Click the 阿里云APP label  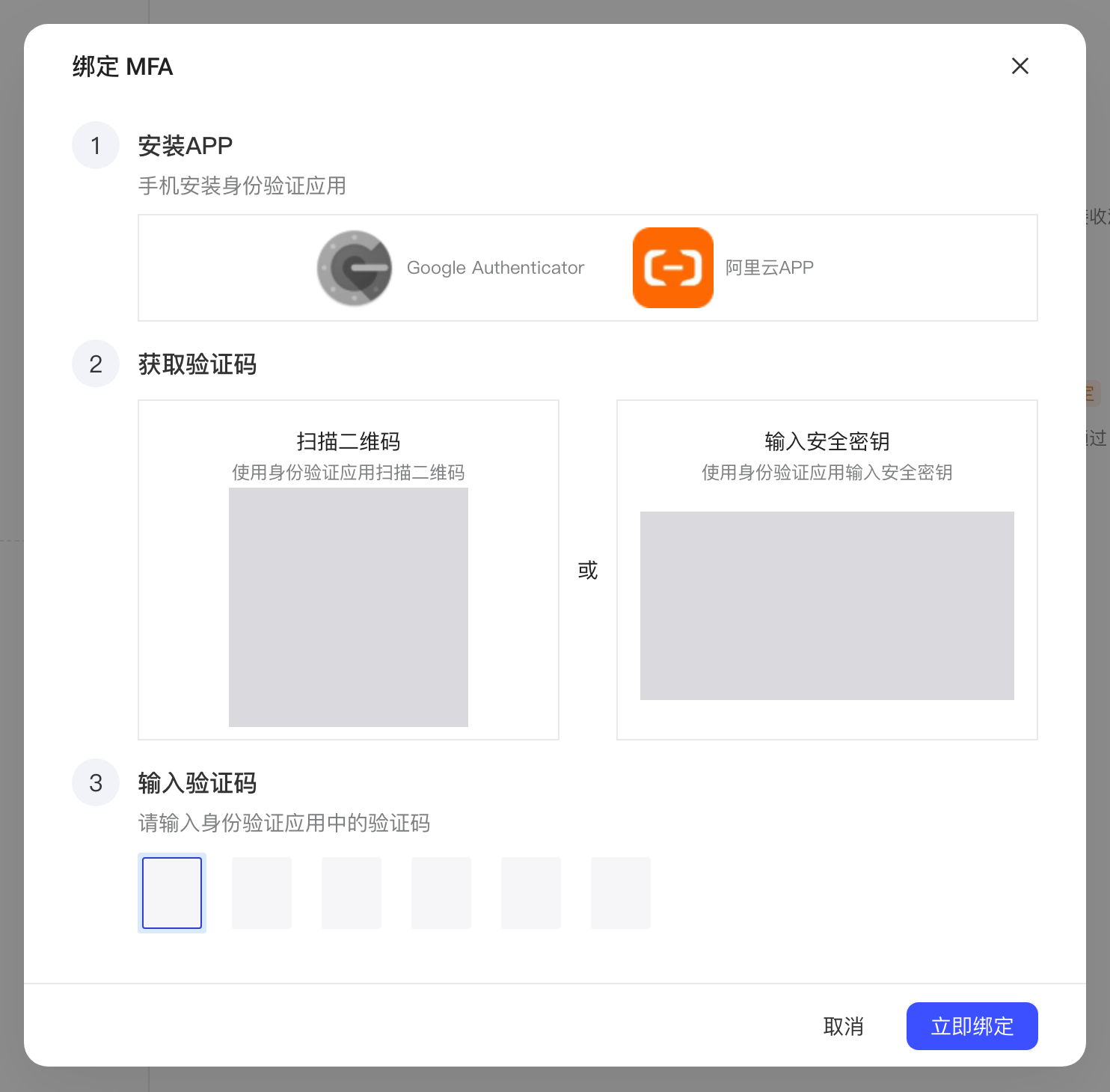[770, 268]
